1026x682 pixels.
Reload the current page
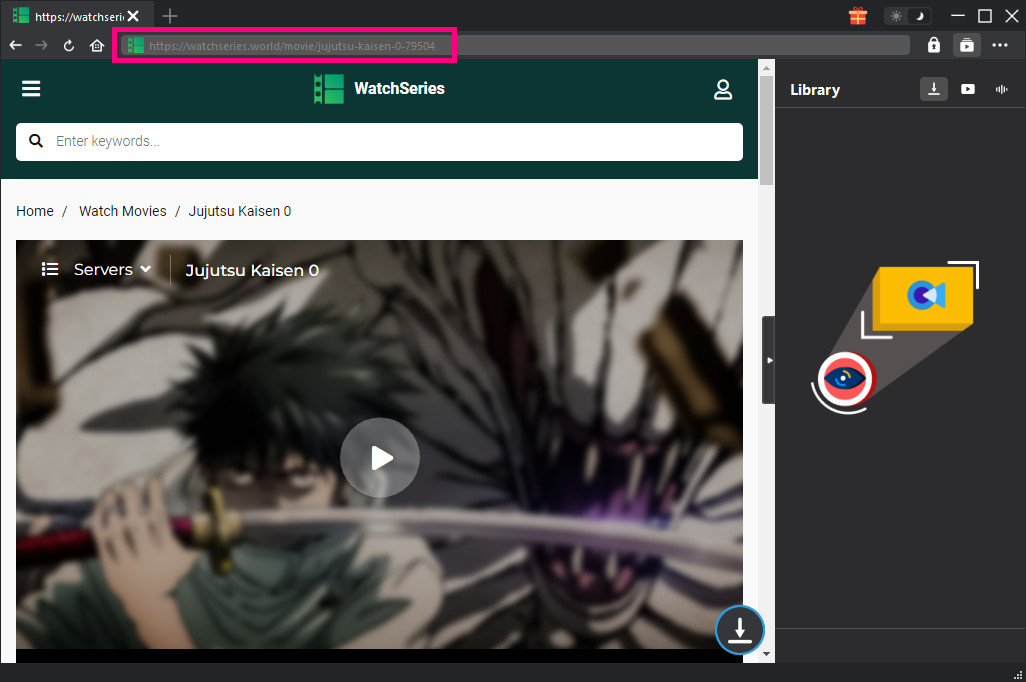69,45
